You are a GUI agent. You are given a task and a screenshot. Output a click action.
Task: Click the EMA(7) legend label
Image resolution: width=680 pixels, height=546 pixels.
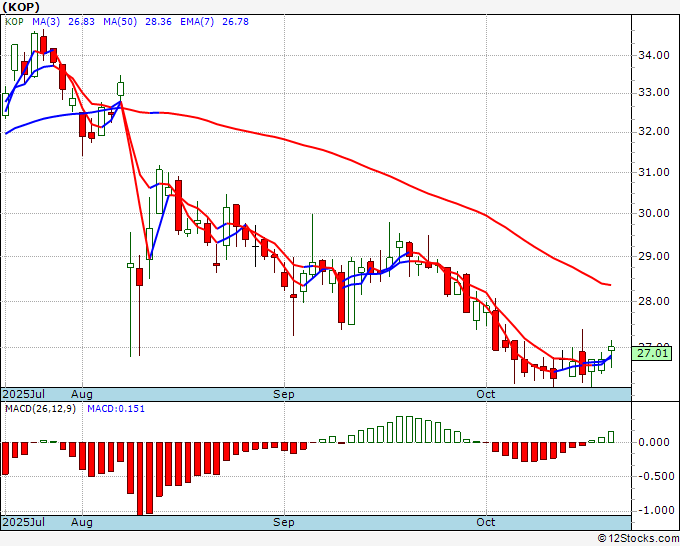point(197,22)
